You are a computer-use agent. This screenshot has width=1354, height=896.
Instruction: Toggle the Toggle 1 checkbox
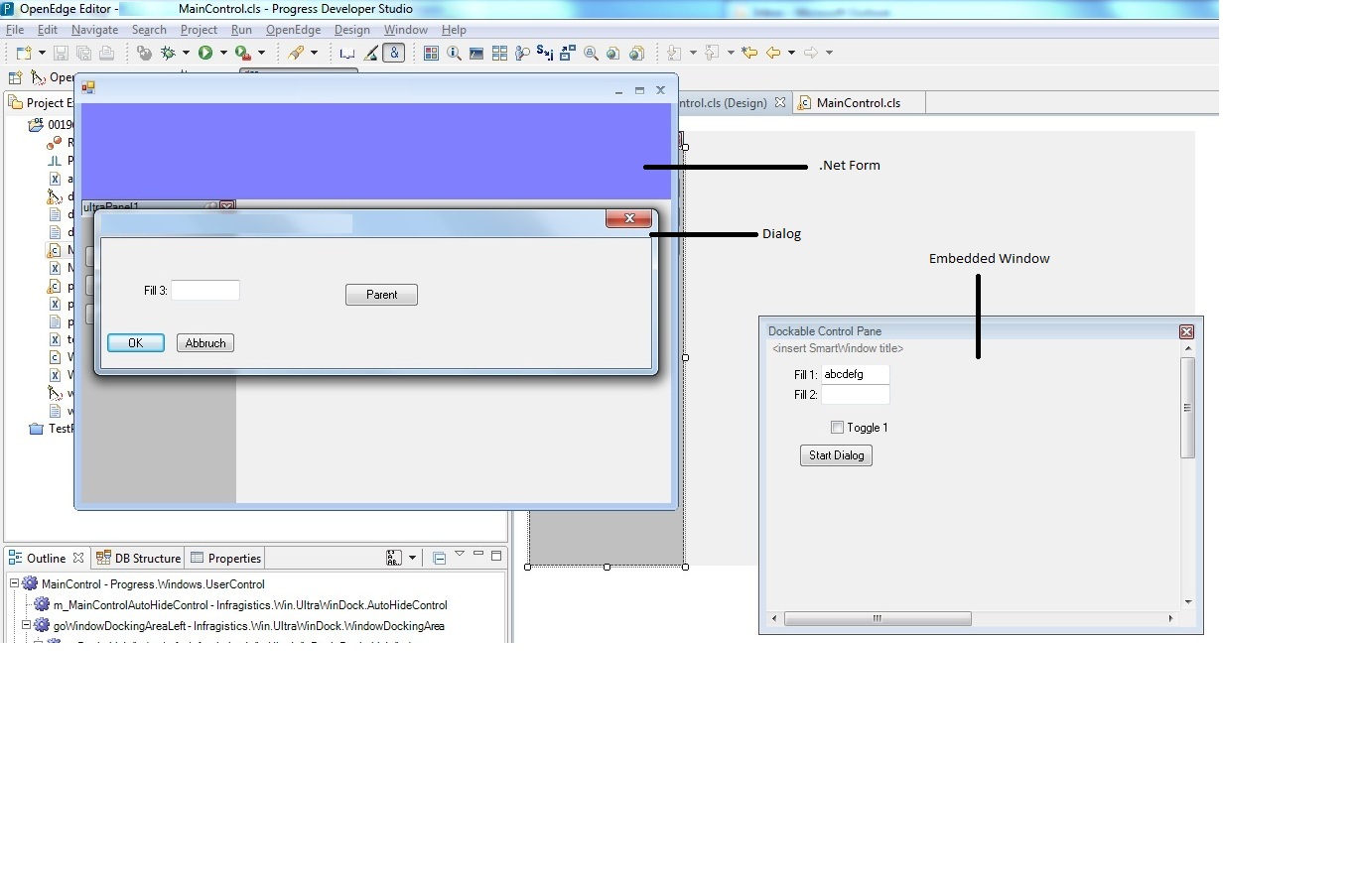tap(837, 428)
